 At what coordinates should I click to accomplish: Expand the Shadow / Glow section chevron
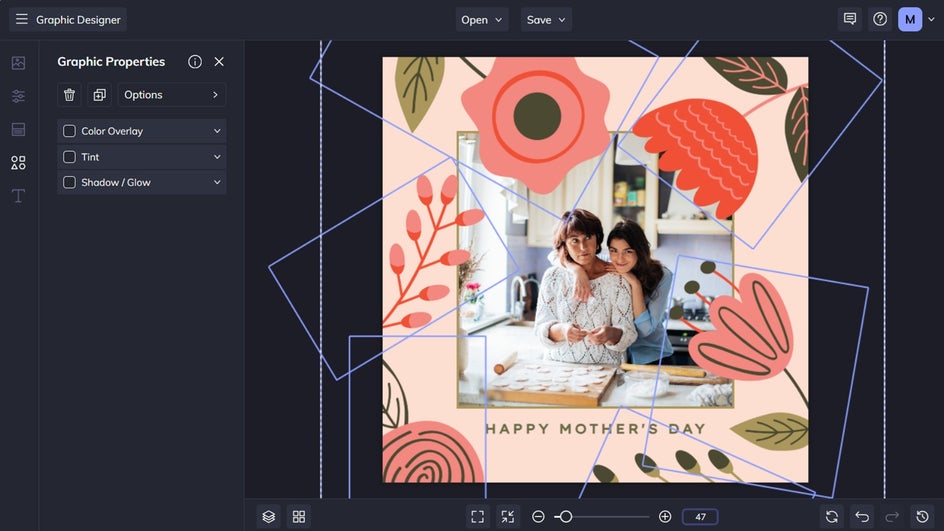pos(217,182)
